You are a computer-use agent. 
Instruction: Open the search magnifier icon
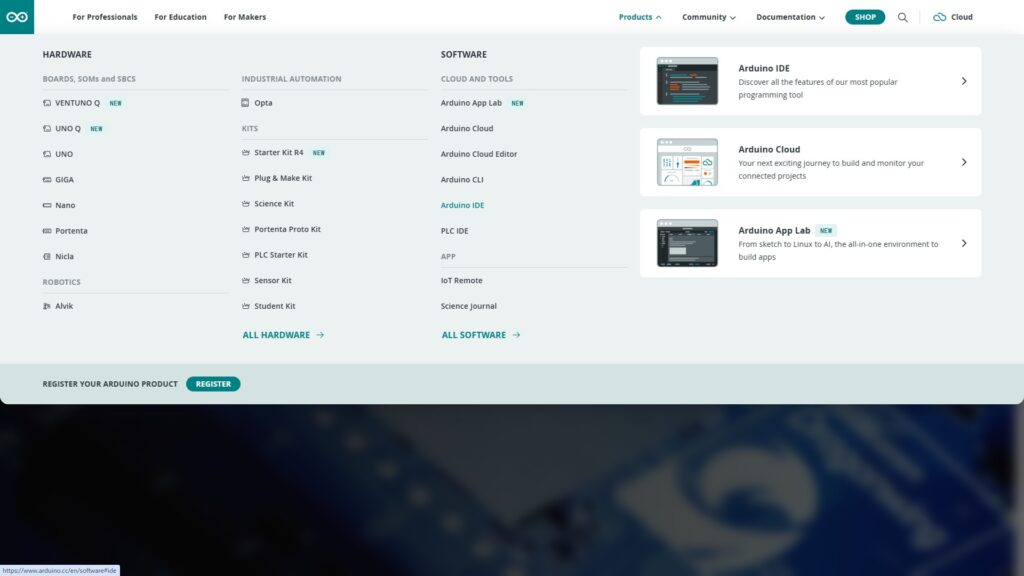point(902,17)
